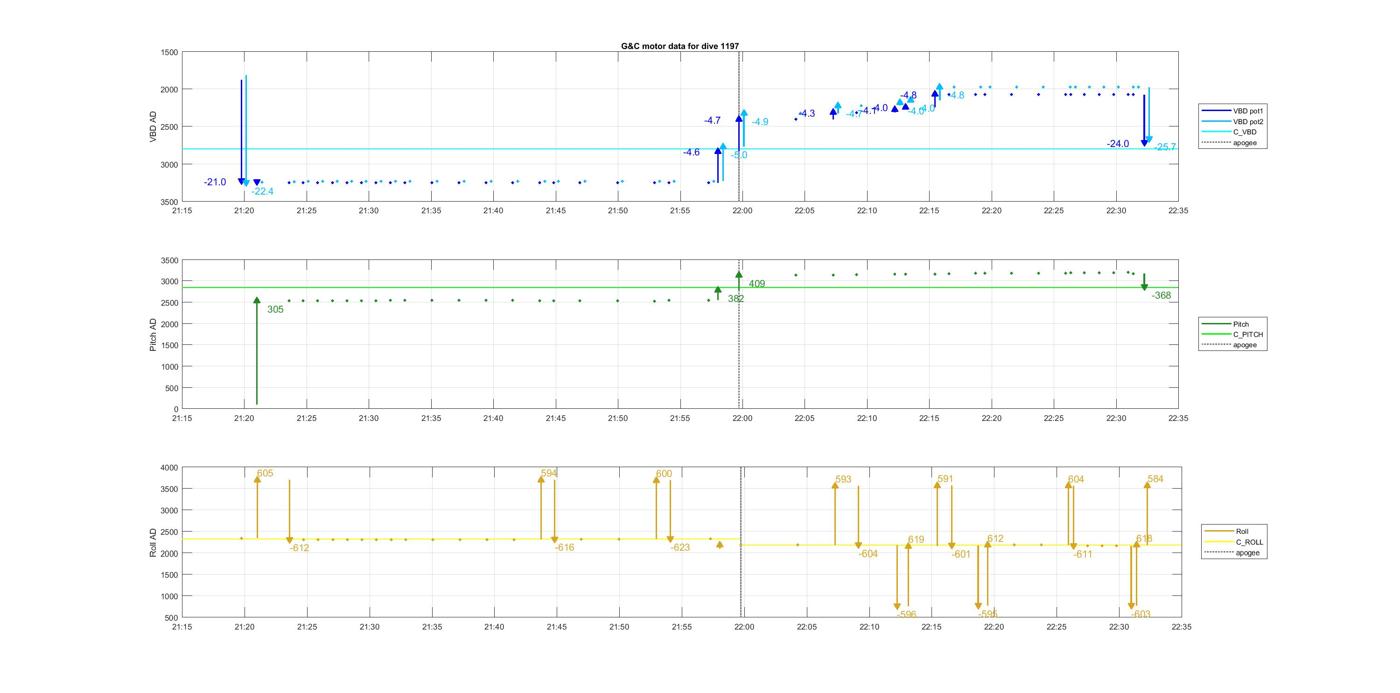Screen dimensions: 1400x693
Task: Click the 'VBD AD' y-axis label
Action: (x=154, y=127)
